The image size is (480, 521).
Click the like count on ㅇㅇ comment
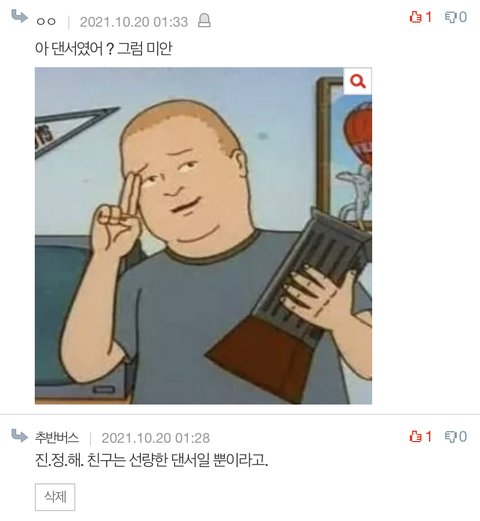[x=428, y=17]
